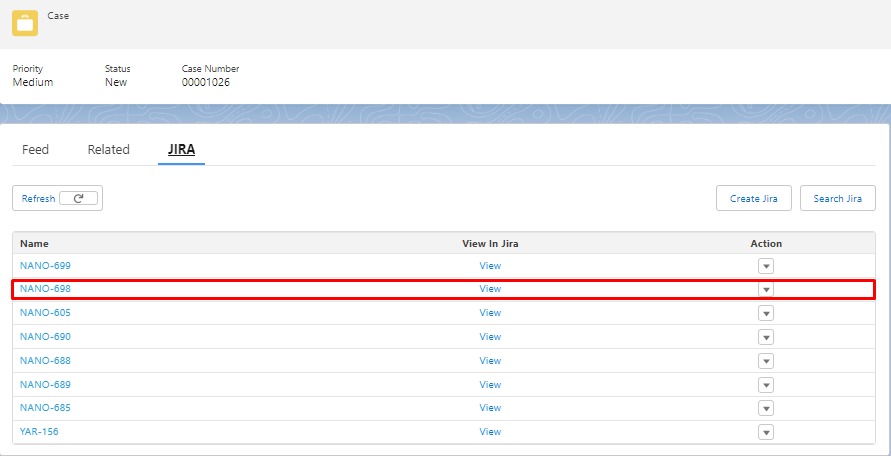Open the NANO-690 issue link

pos(45,337)
